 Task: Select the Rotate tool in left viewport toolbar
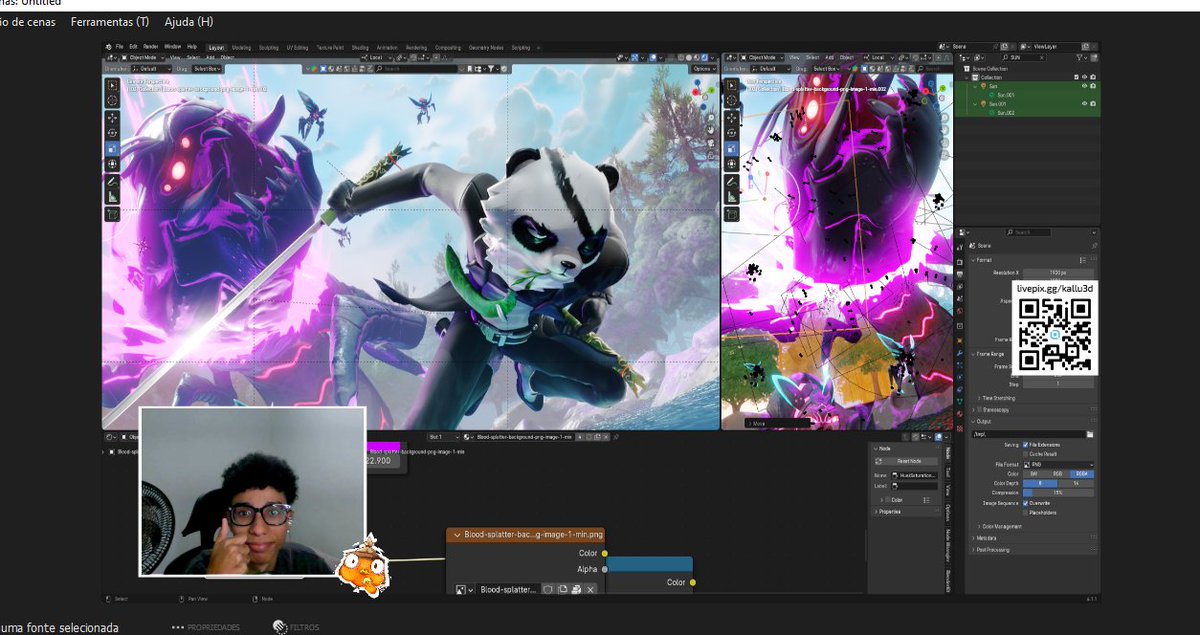[x=112, y=133]
